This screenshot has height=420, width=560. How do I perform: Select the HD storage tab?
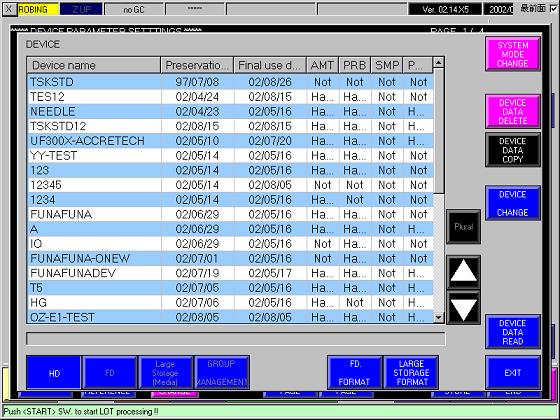(54, 372)
